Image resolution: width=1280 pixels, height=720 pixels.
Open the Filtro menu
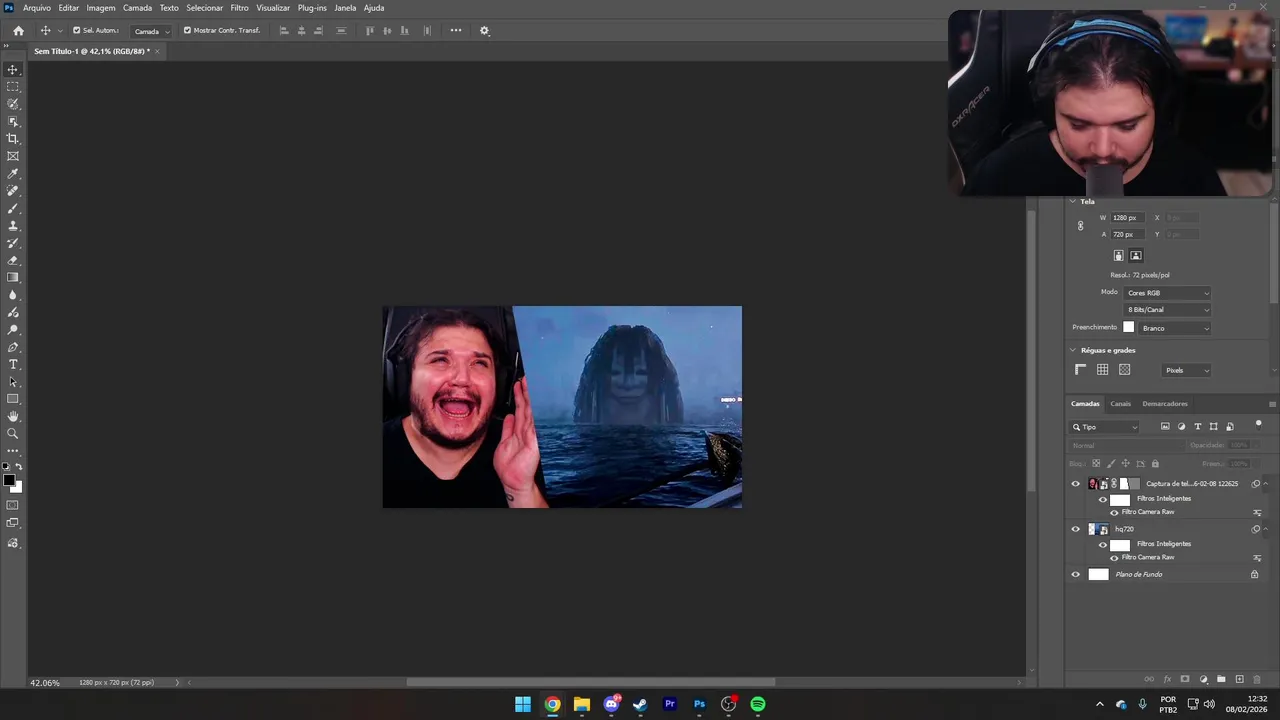[x=239, y=8]
